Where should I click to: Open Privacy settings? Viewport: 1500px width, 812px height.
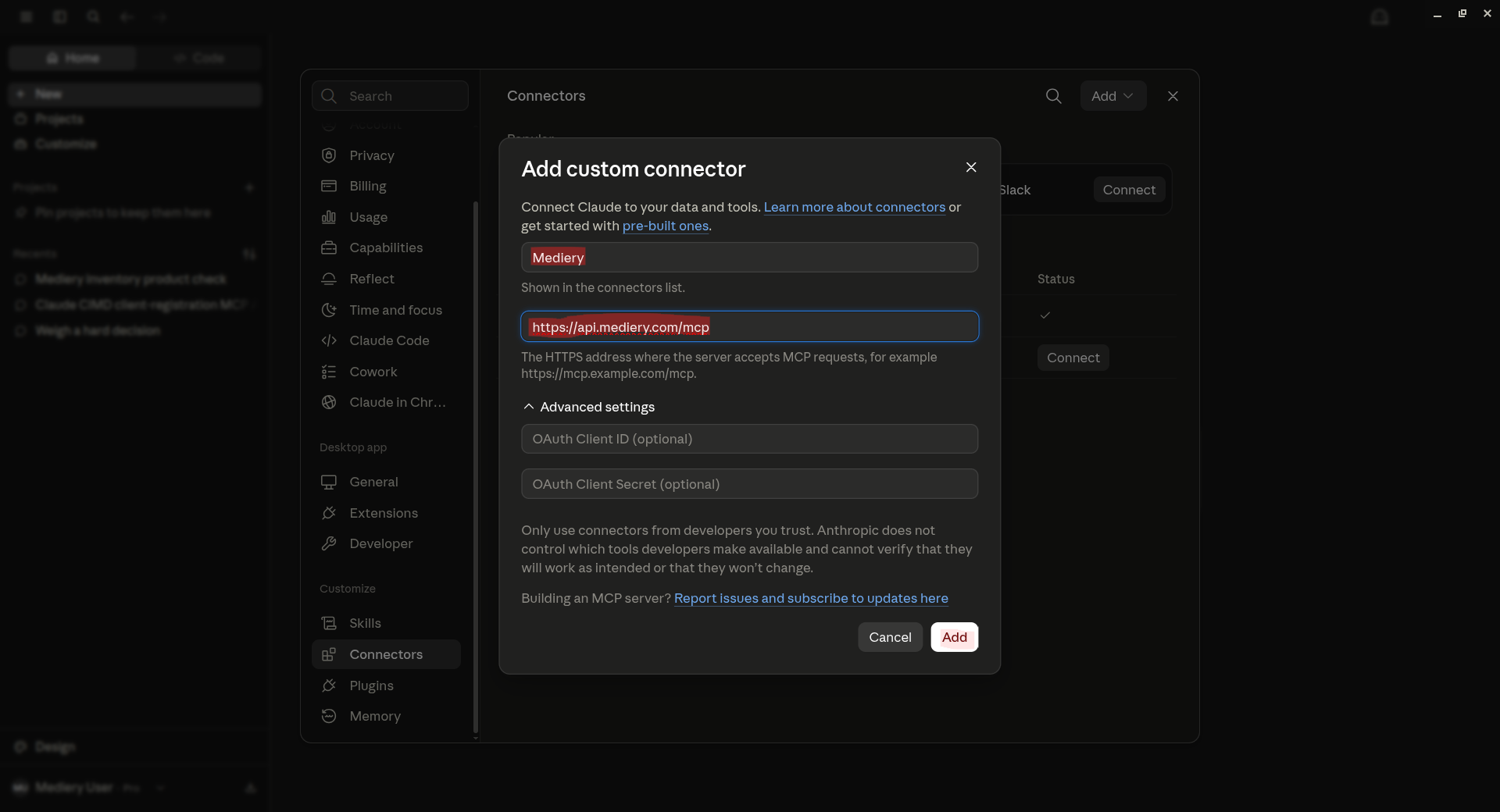click(x=386, y=155)
